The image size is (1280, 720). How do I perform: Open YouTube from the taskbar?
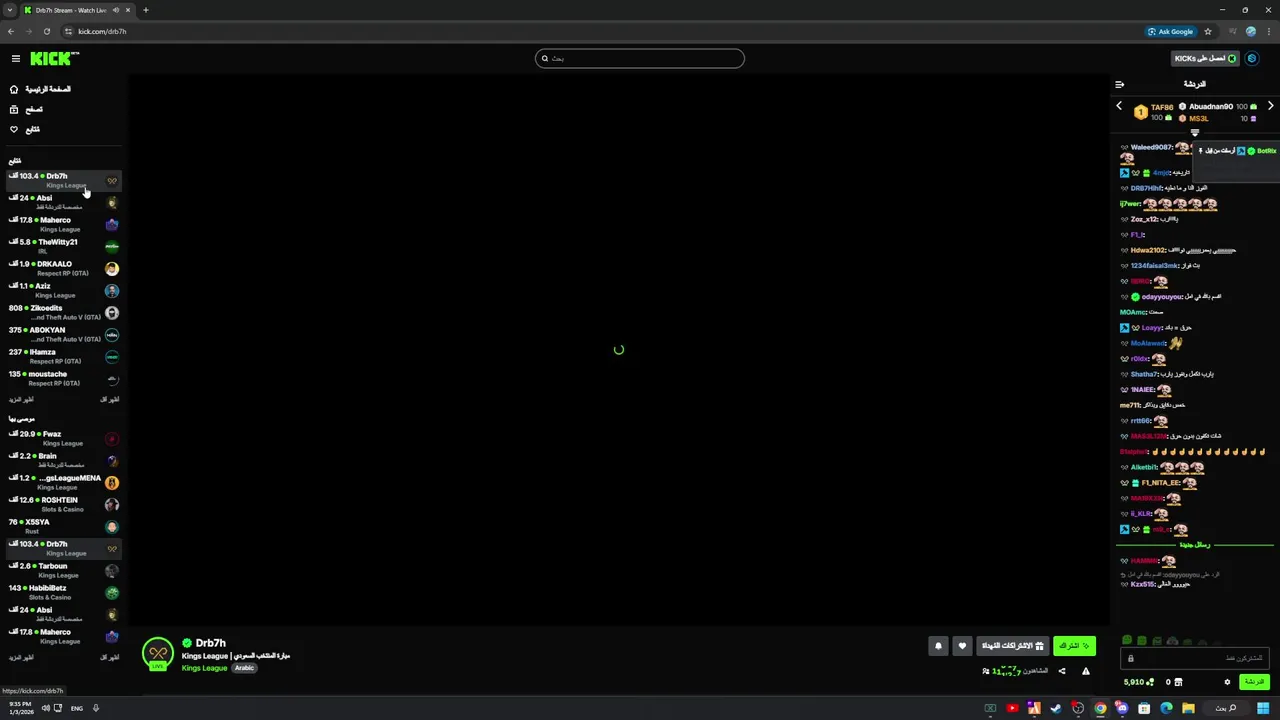click(1012, 708)
